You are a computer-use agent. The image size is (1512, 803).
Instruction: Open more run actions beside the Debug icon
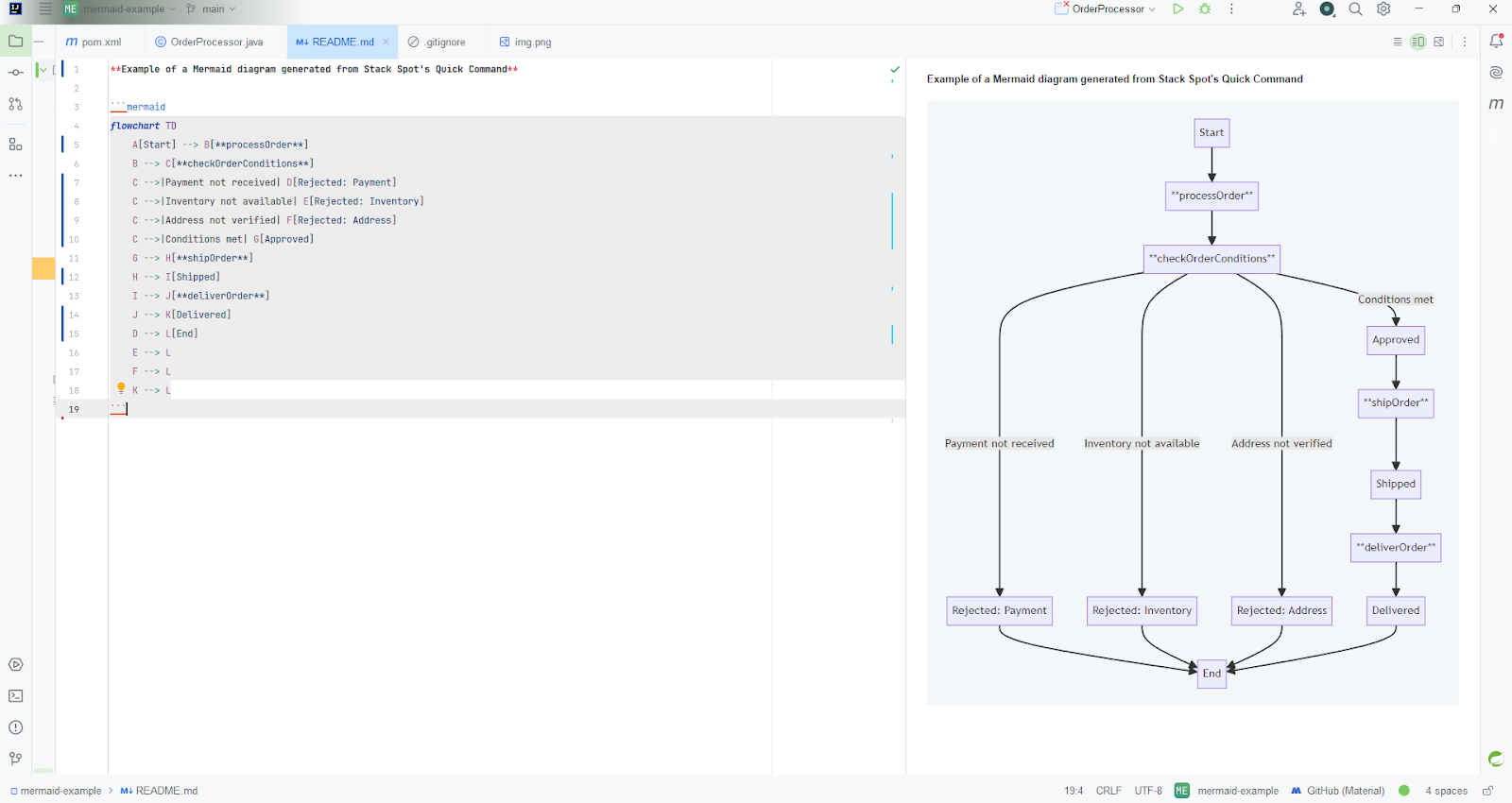click(1231, 9)
